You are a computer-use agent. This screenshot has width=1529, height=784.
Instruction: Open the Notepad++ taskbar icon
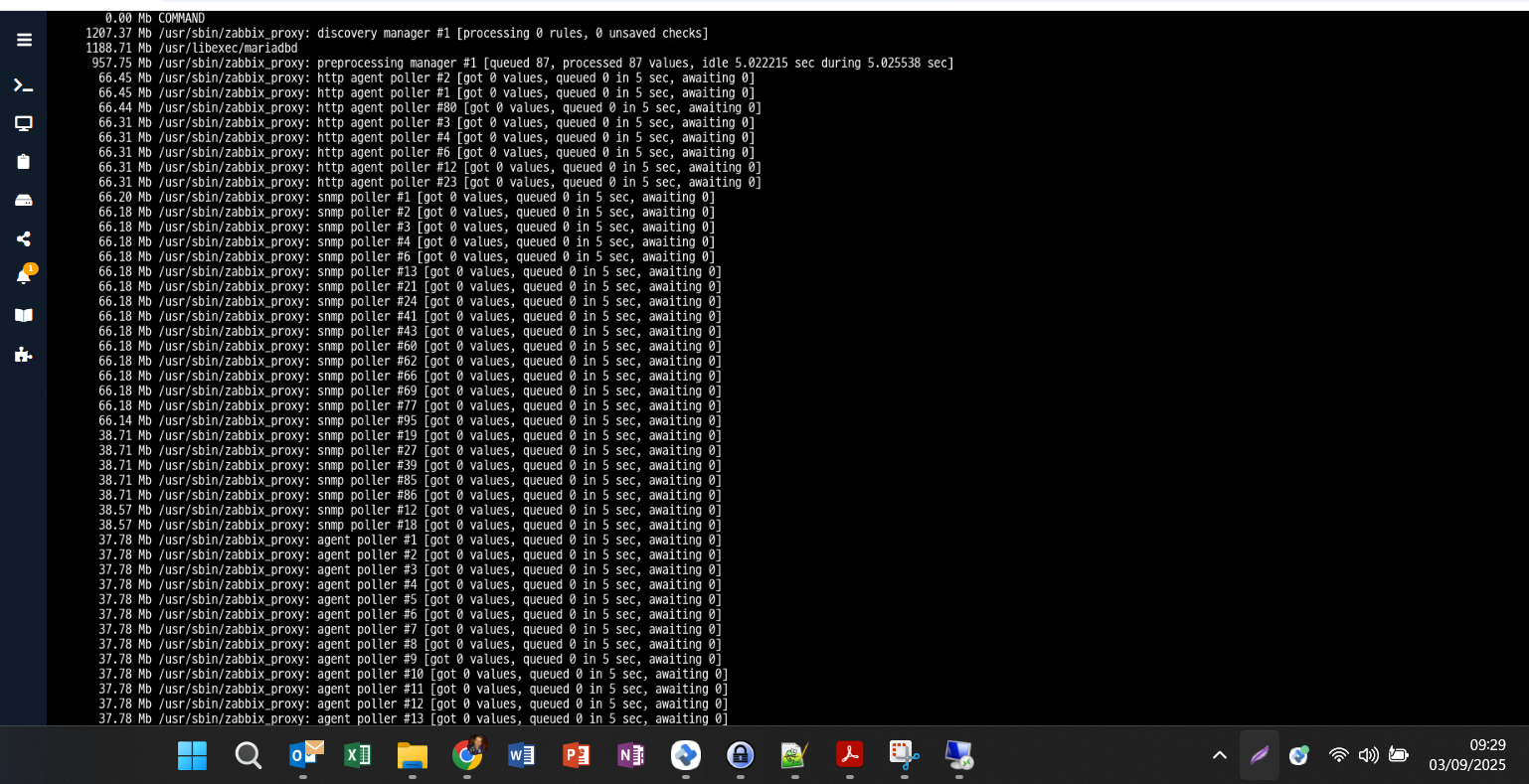pyautogui.click(x=794, y=756)
